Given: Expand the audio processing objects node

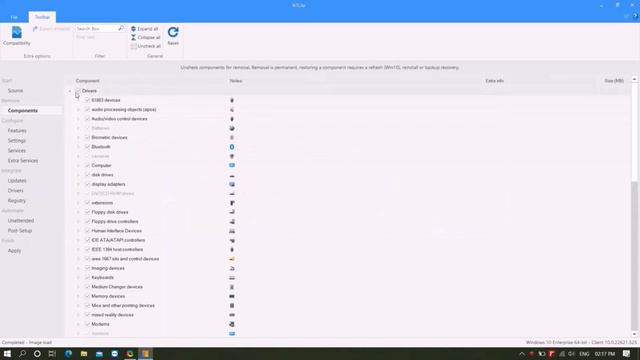Looking at the screenshot, I should pos(78,109).
